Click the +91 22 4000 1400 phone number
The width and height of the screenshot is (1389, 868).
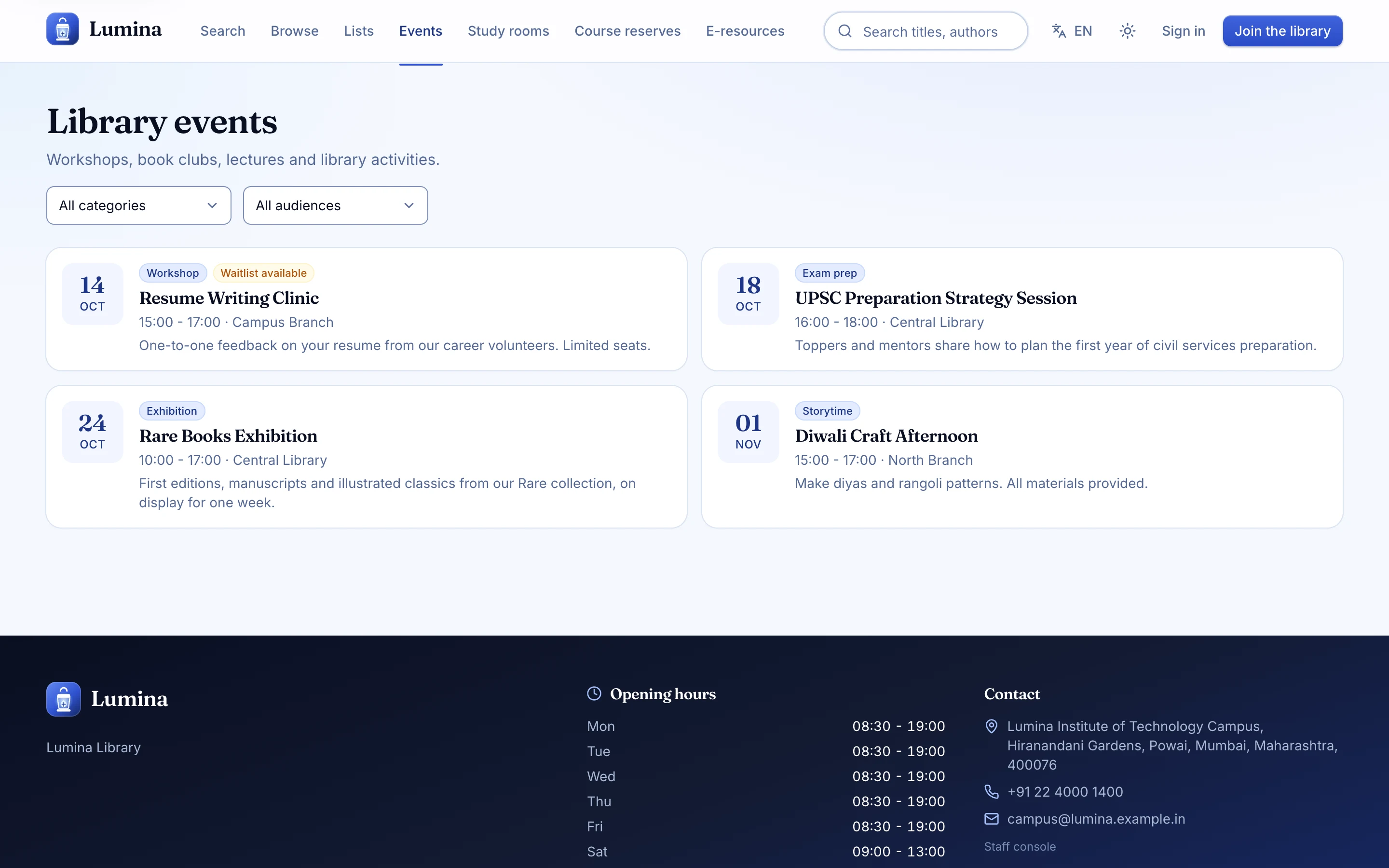pos(1065,792)
